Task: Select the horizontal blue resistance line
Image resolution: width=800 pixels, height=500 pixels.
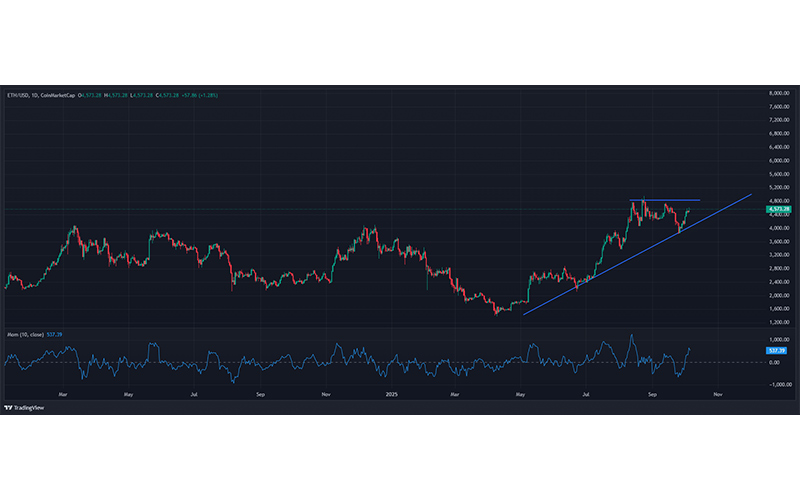Action: [x=665, y=200]
